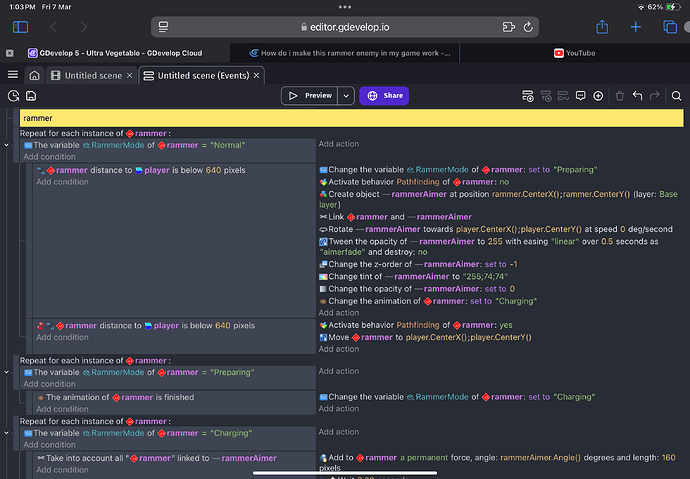Open the page menu icon in address bar
This screenshot has width=690, height=479.
point(163,27)
